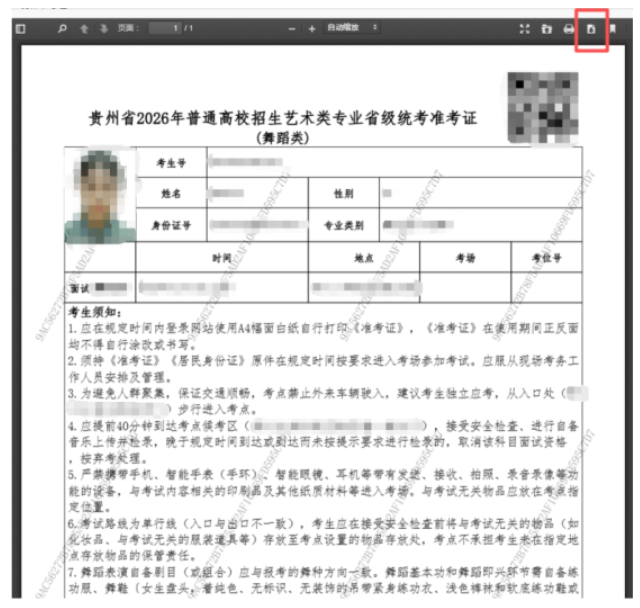Click the bookmark current view icon
The width and height of the screenshot is (640, 608).
point(613,29)
